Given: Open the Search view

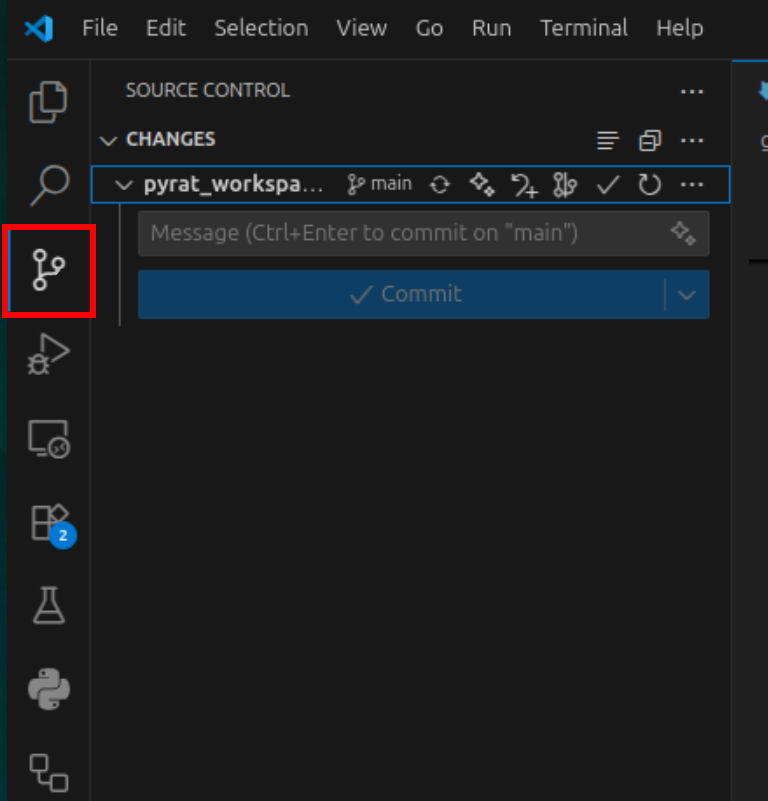Looking at the screenshot, I should click(48, 184).
